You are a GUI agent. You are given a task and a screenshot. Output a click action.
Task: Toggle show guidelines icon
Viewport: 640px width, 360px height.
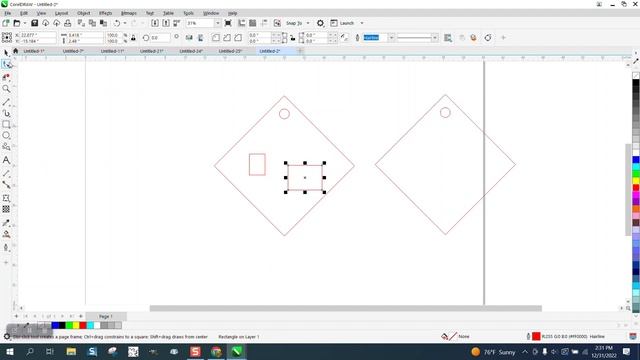264,23
